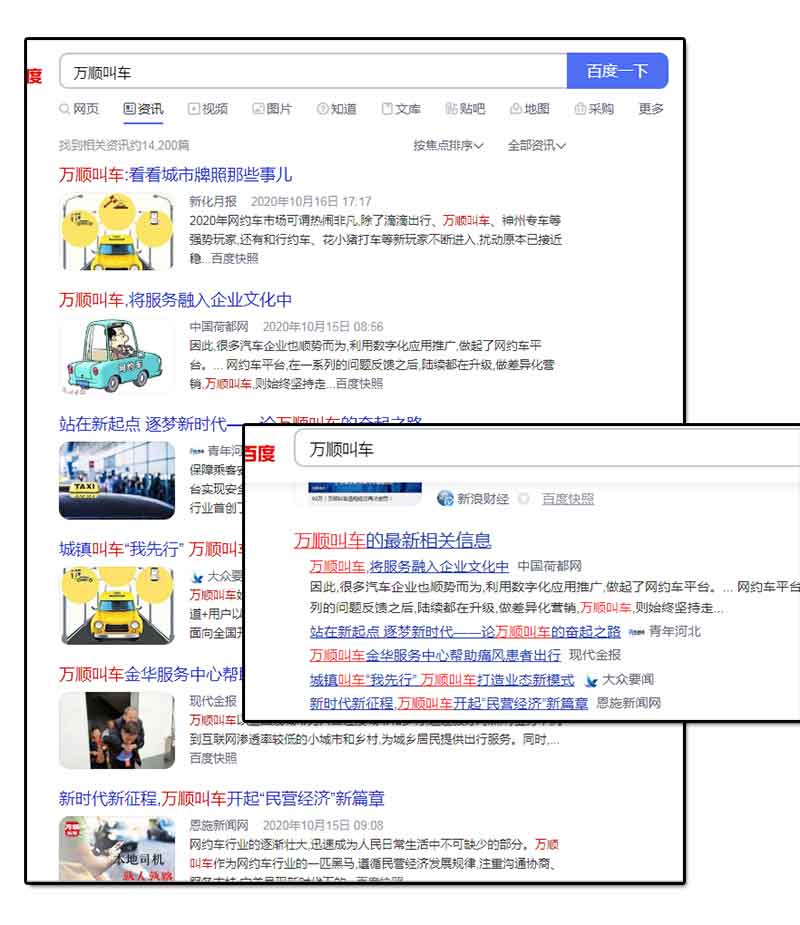The width and height of the screenshot is (800, 925).
Task: Click the yellow taxi article thumbnail
Action: click(x=117, y=231)
